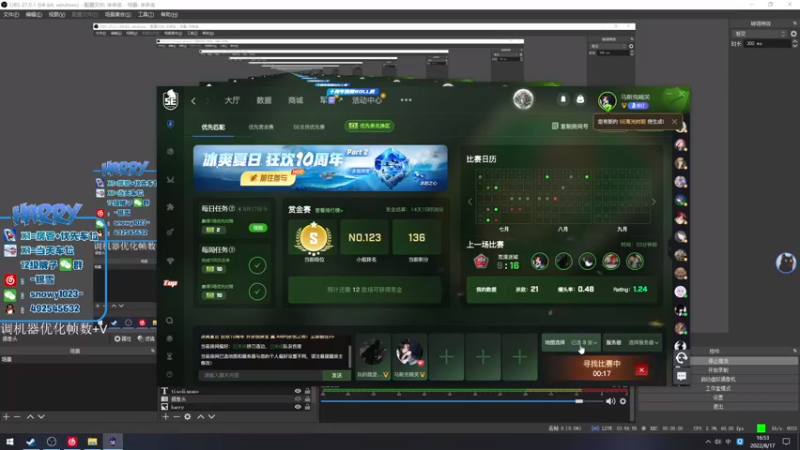Lock the harry source layer

click(307, 407)
